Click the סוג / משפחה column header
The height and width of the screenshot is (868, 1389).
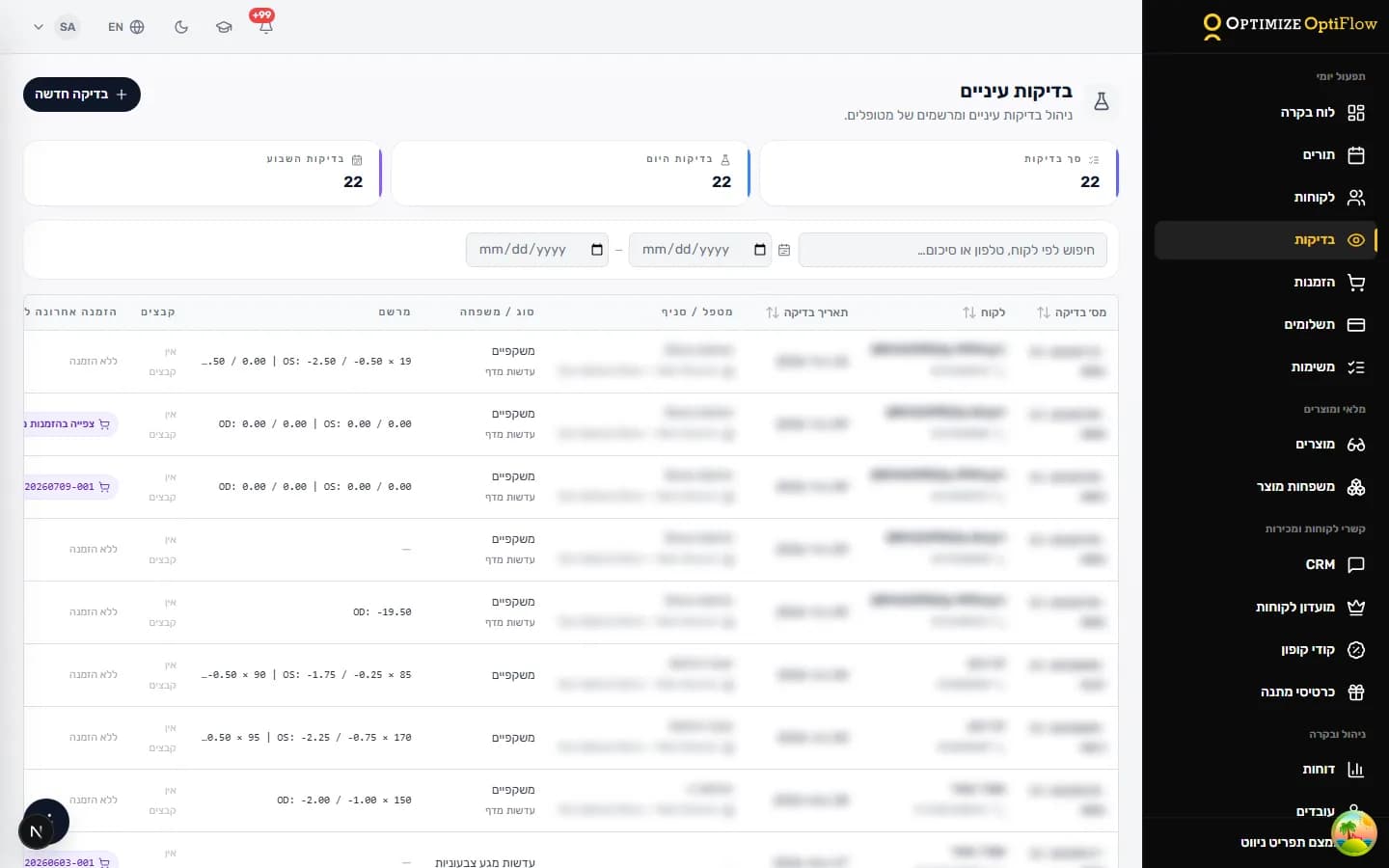(497, 312)
